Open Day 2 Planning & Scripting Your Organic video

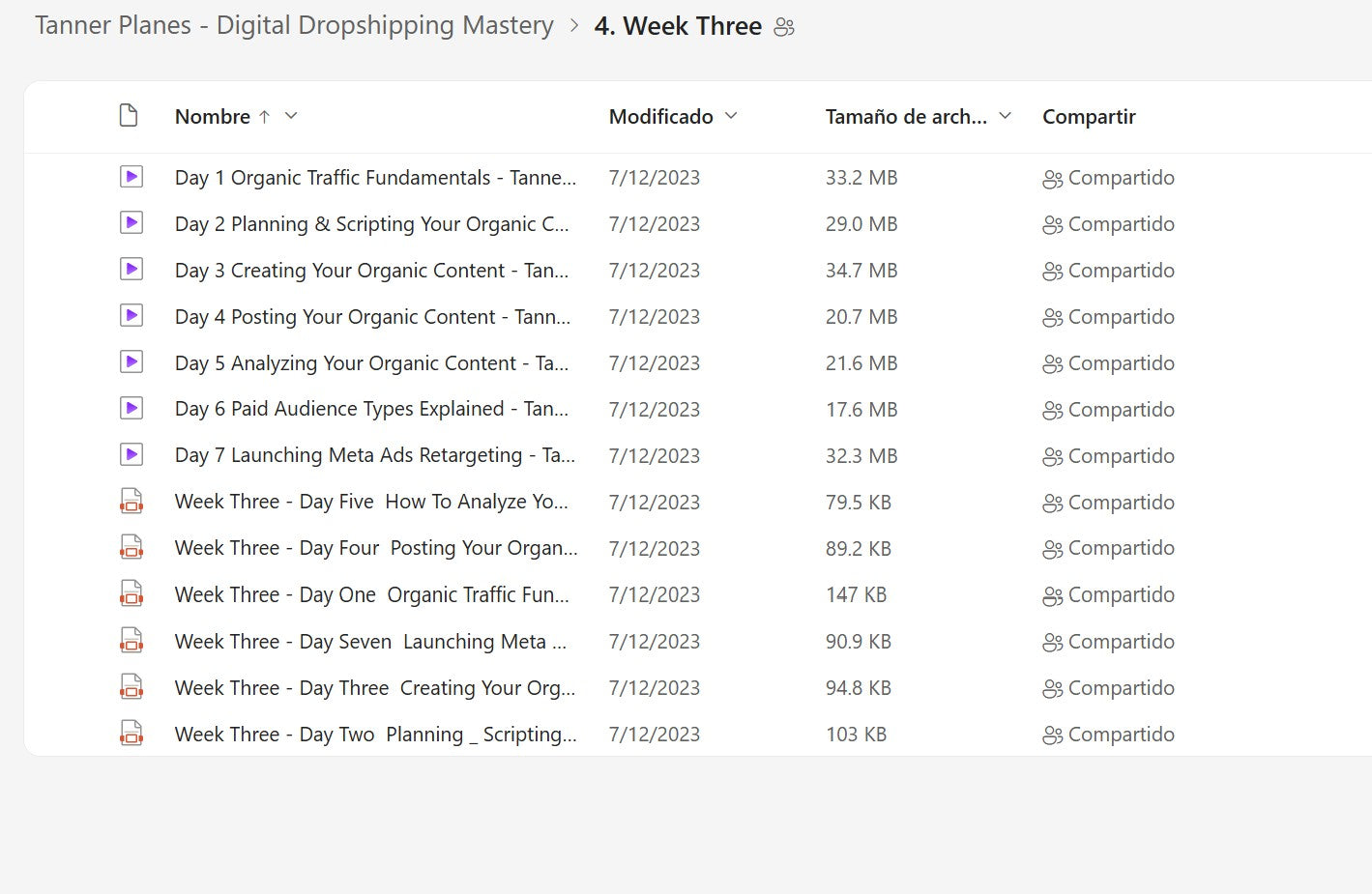click(371, 224)
